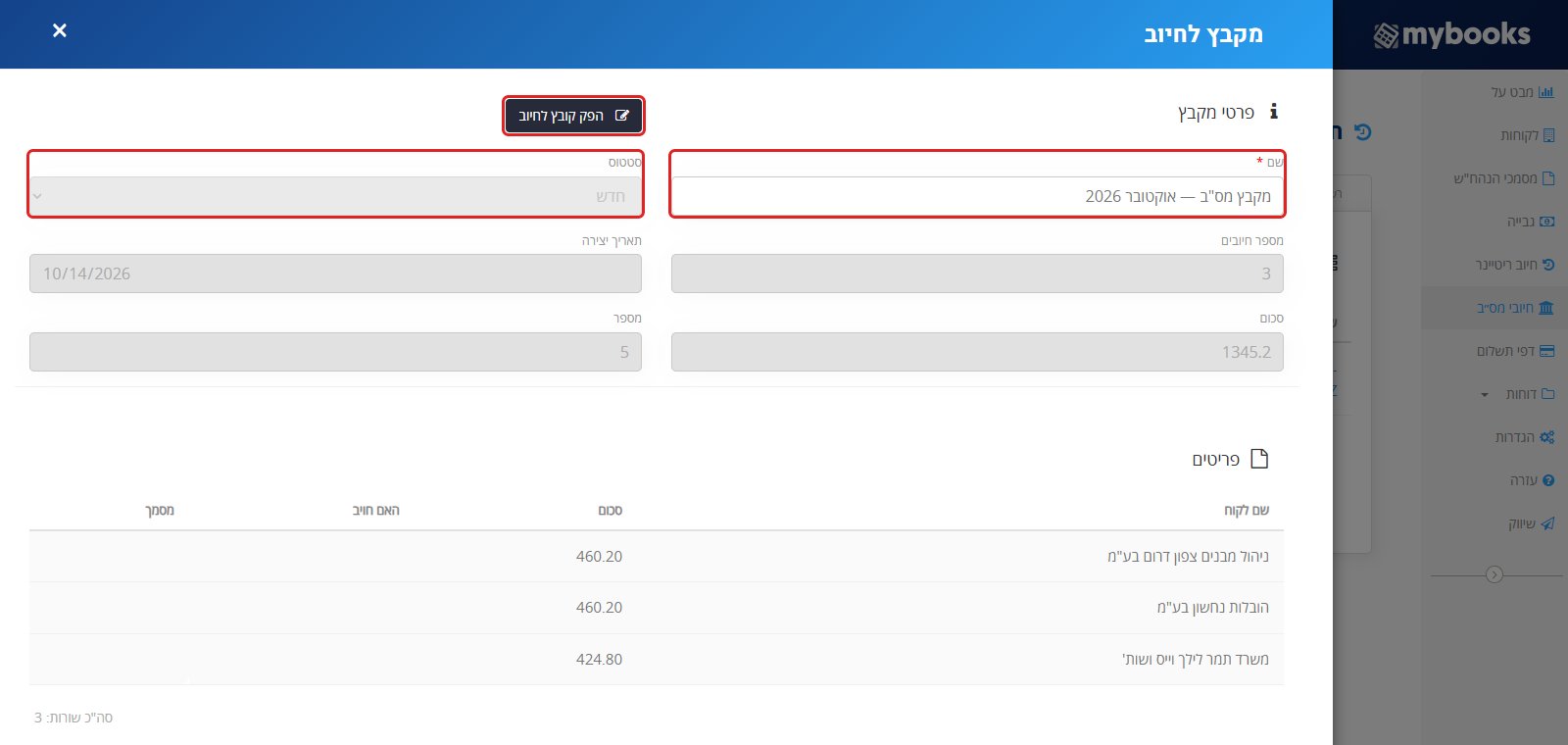Select the הובלות נחשון בע"מ row
This screenshot has height=745, width=1568.
657,608
